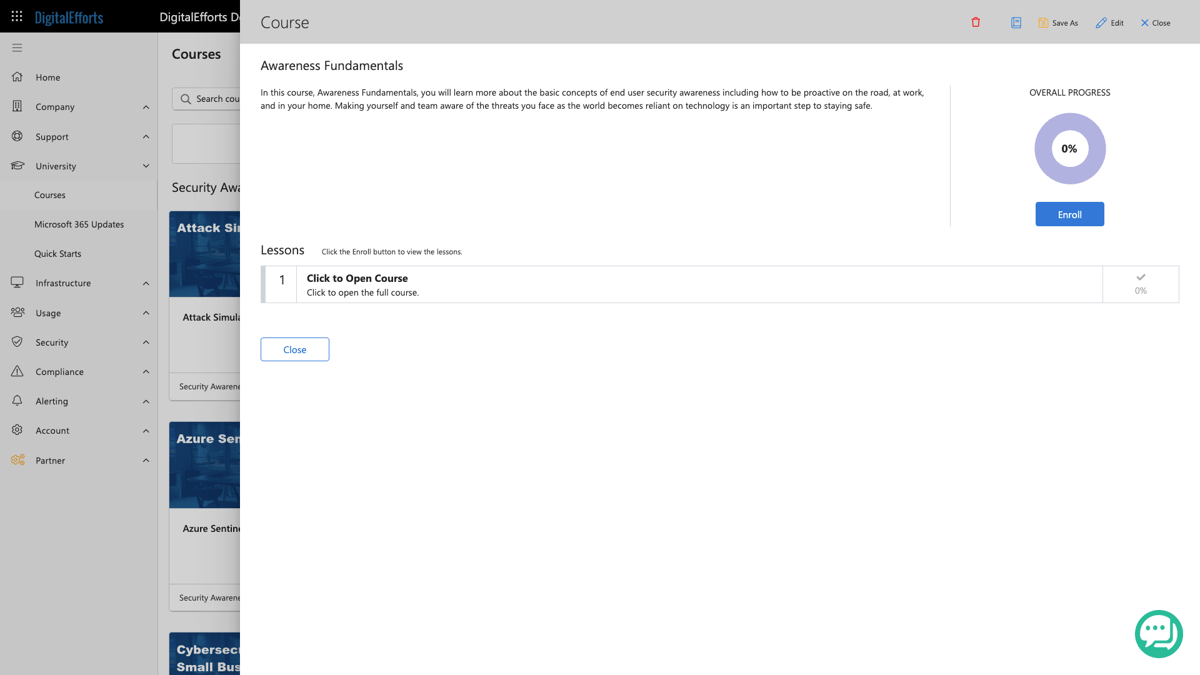Click the University graduation cap icon

(16, 165)
